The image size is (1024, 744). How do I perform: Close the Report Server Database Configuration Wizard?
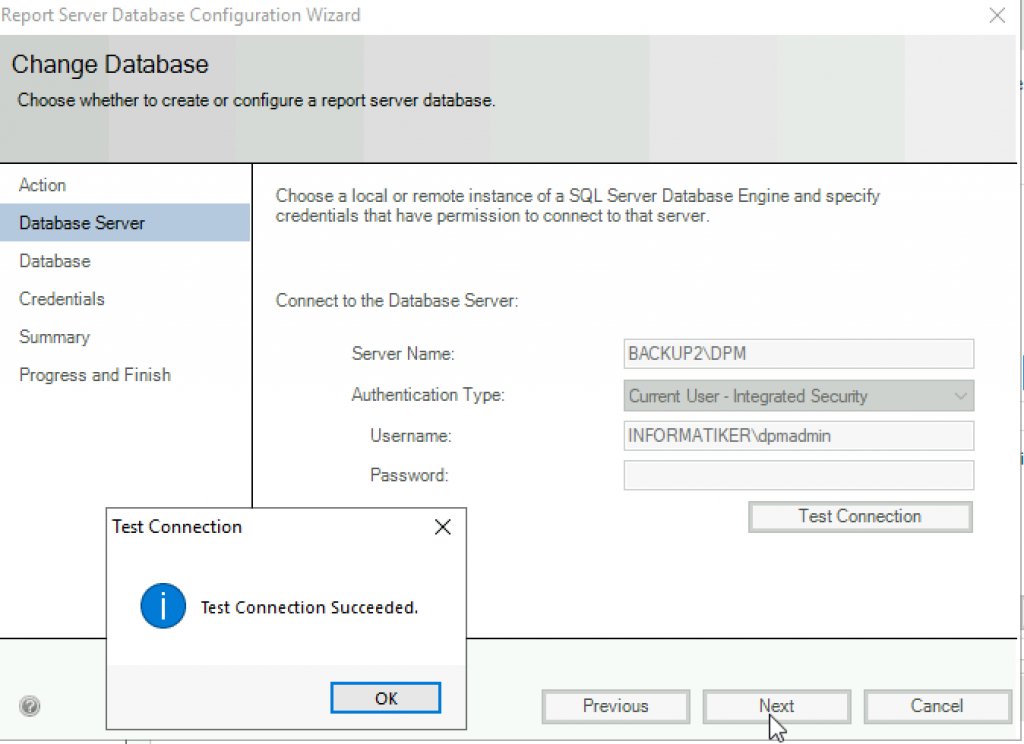click(x=997, y=15)
